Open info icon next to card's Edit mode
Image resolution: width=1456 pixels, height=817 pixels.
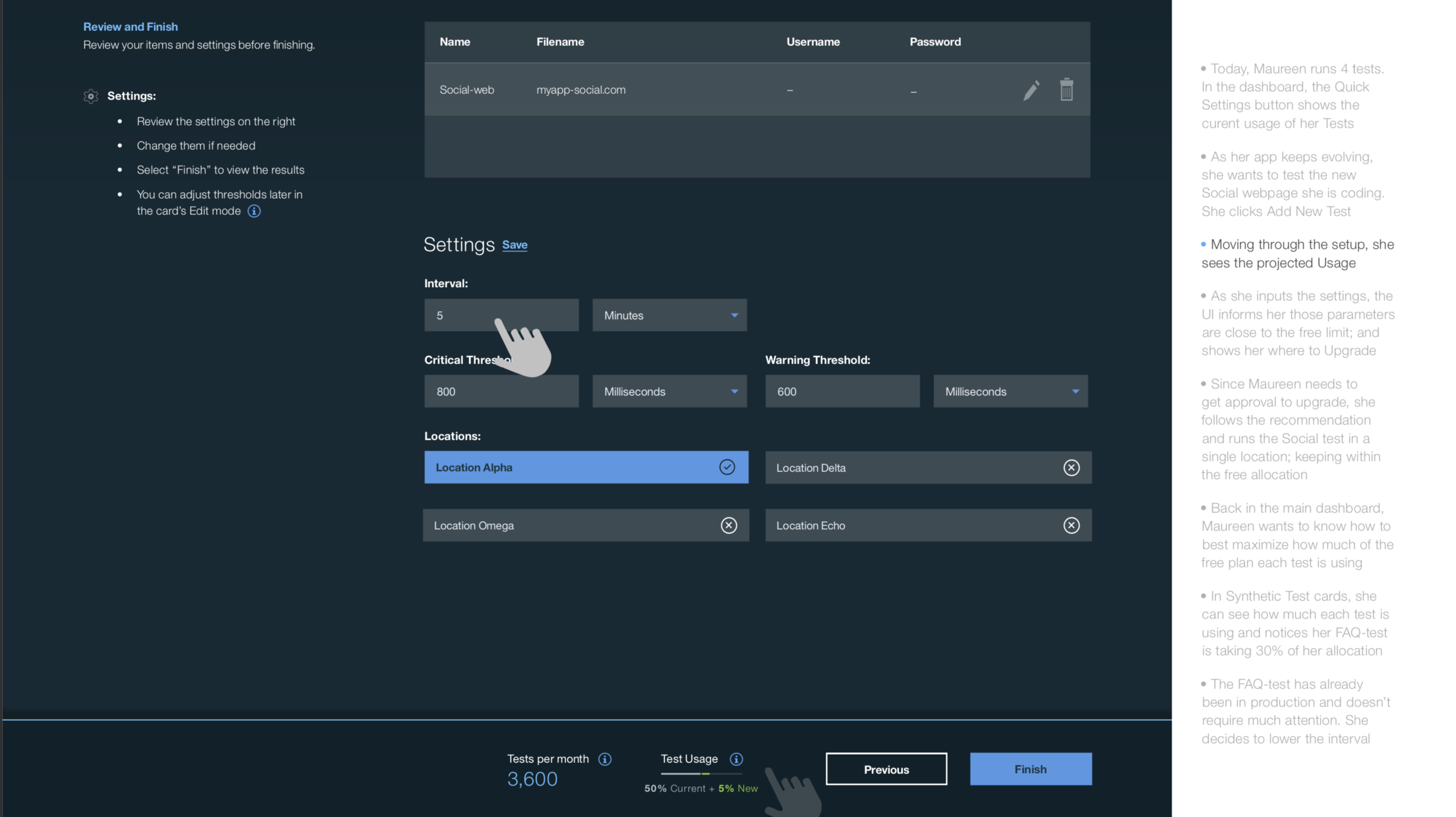click(254, 211)
